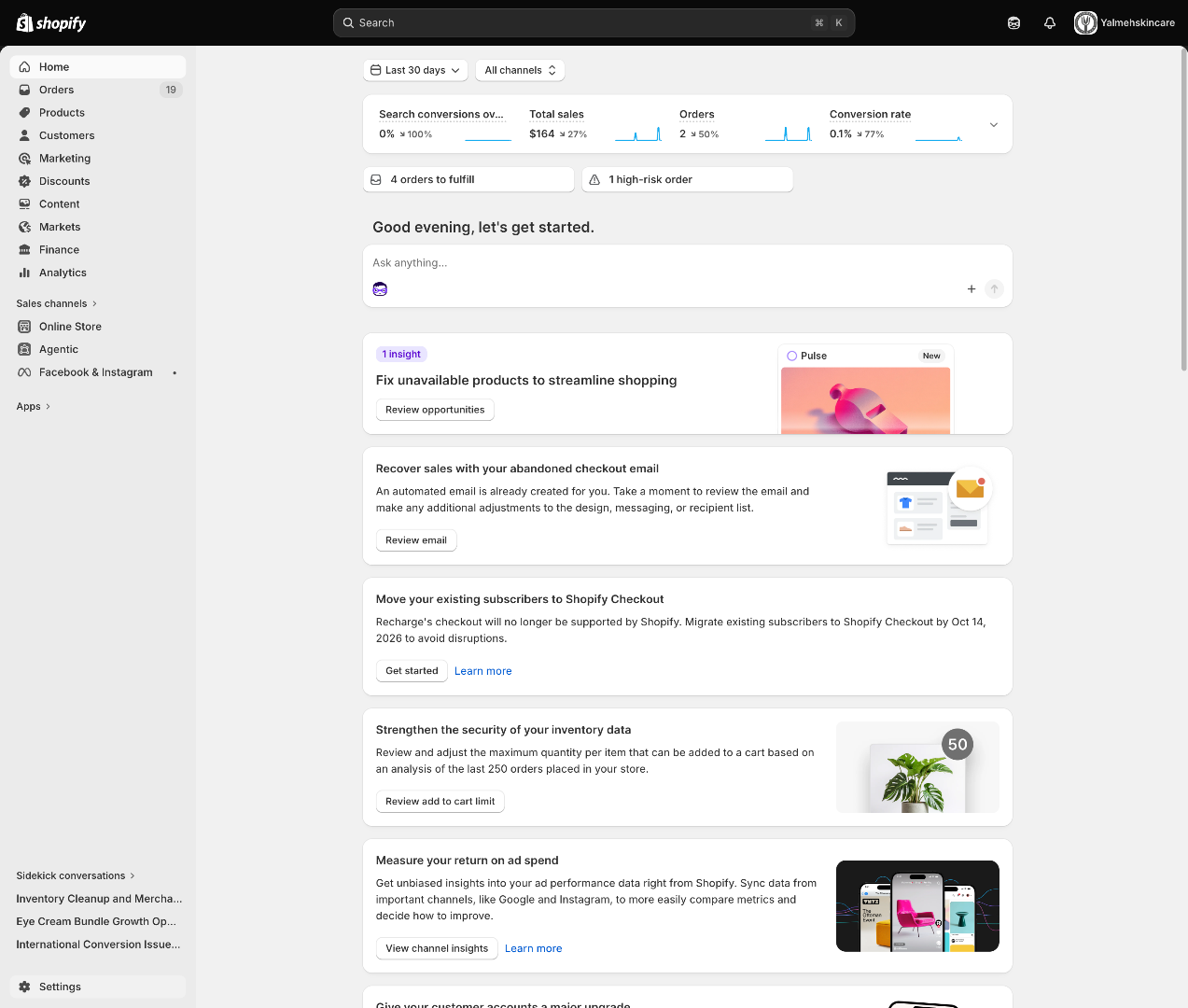Expand the metrics card chevron

(994, 124)
